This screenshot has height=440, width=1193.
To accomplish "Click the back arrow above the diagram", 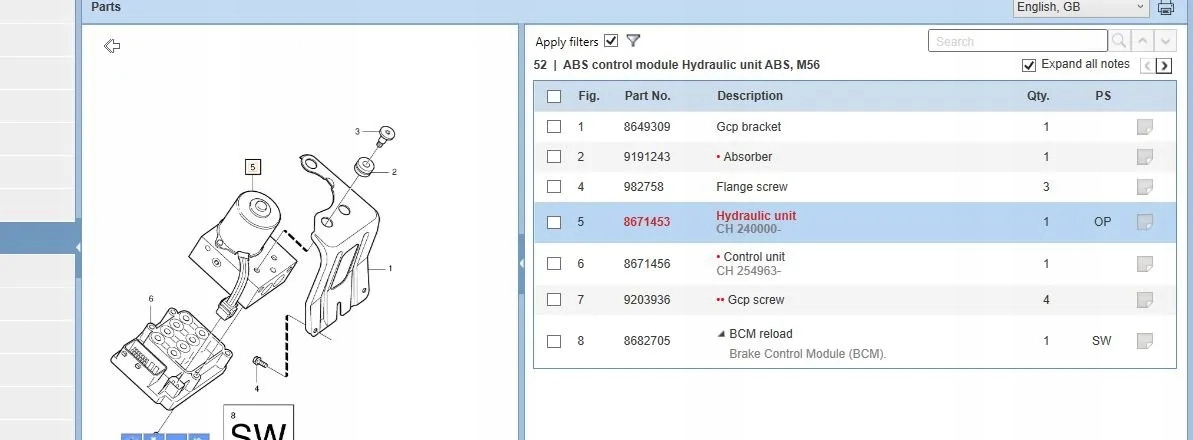I will point(112,46).
